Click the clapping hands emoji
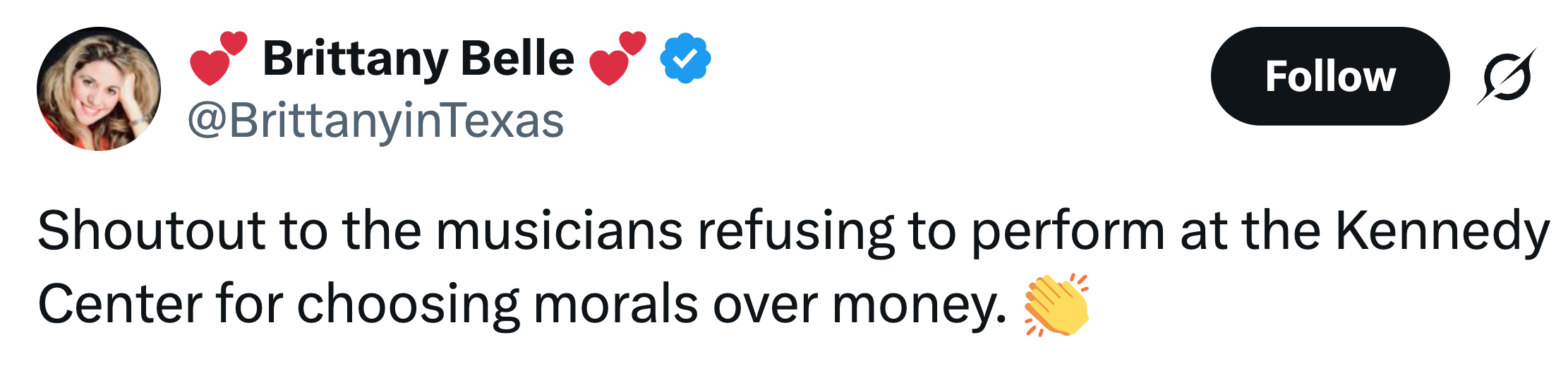The width and height of the screenshot is (1568, 378). tap(1056, 305)
